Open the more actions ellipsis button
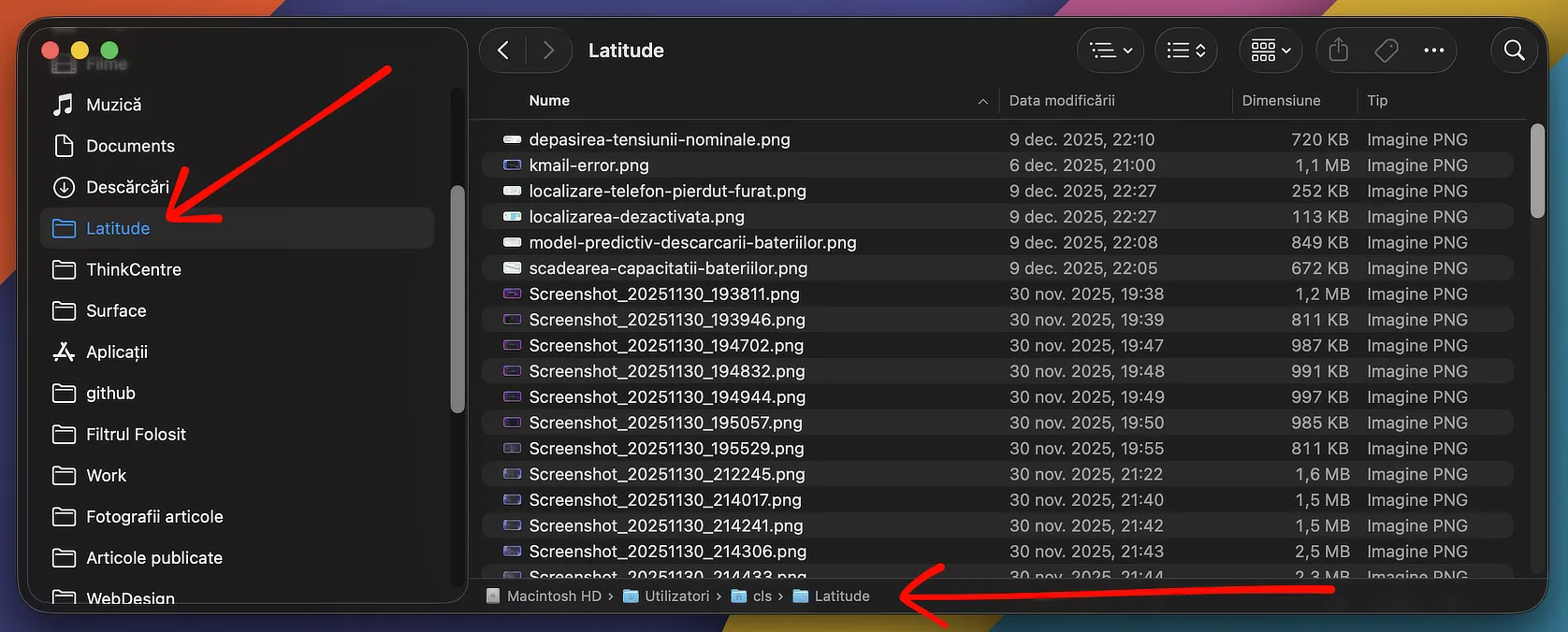The width and height of the screenshot is (1568, 632). click(x=1433, y=50)
